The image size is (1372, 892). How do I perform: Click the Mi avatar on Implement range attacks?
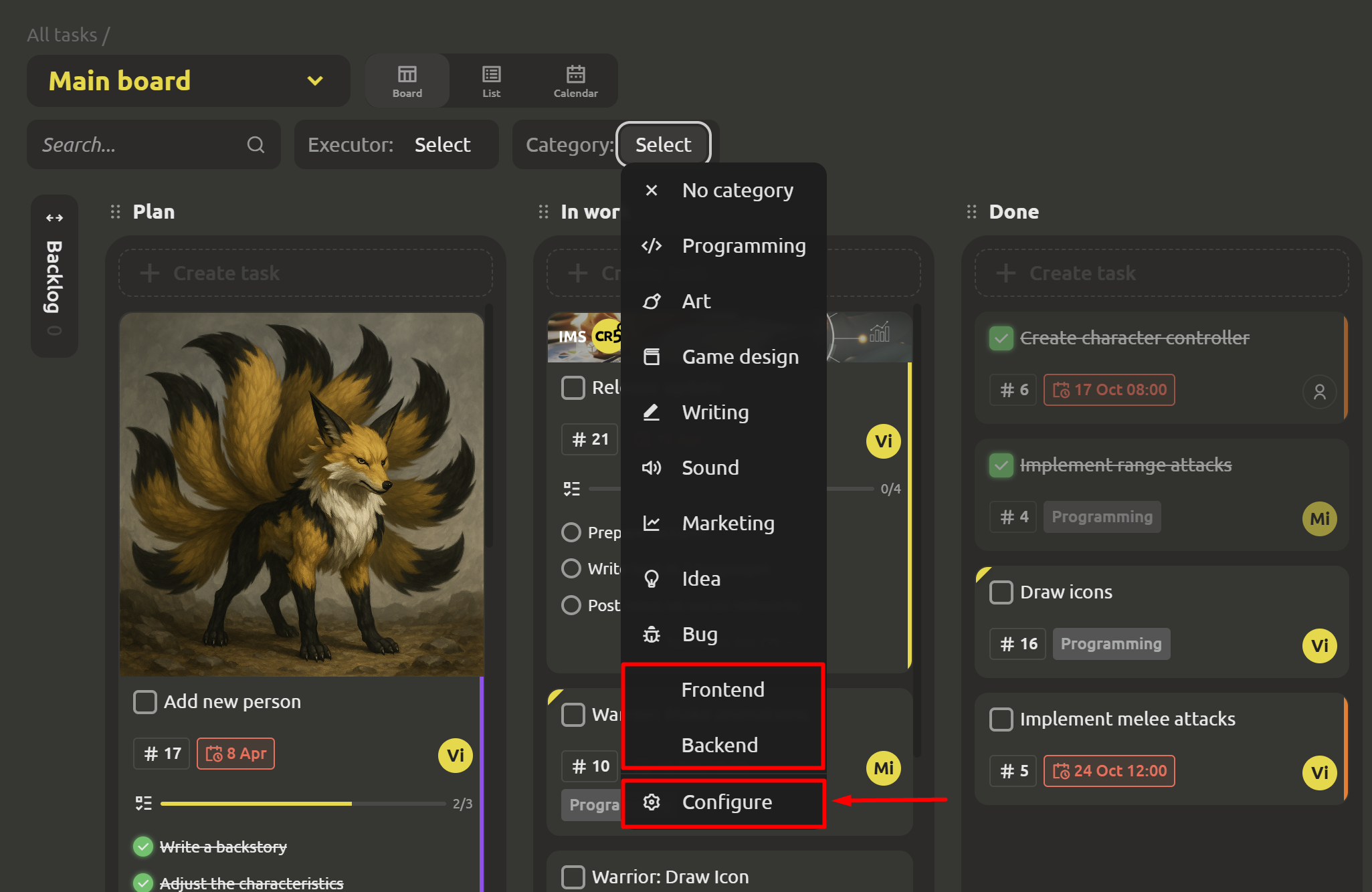tap(1319, 519)
